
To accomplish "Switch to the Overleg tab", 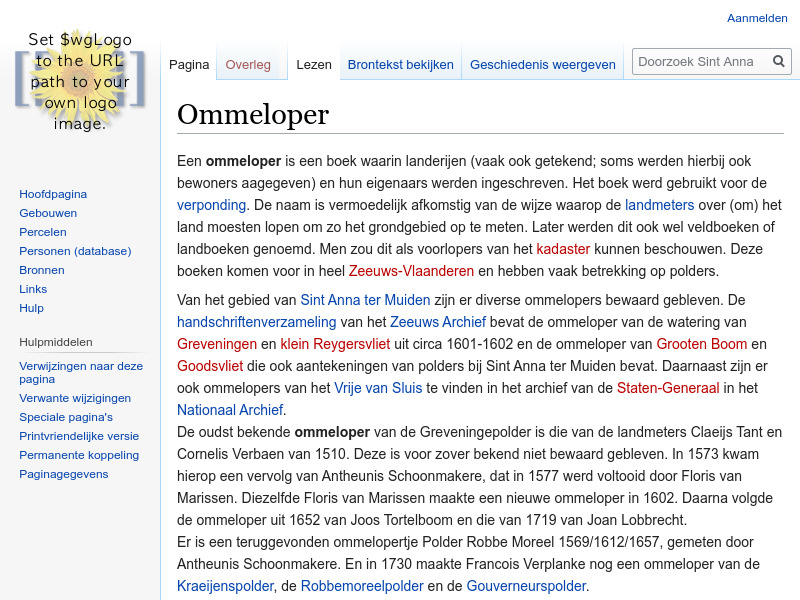I will (248, 63).
